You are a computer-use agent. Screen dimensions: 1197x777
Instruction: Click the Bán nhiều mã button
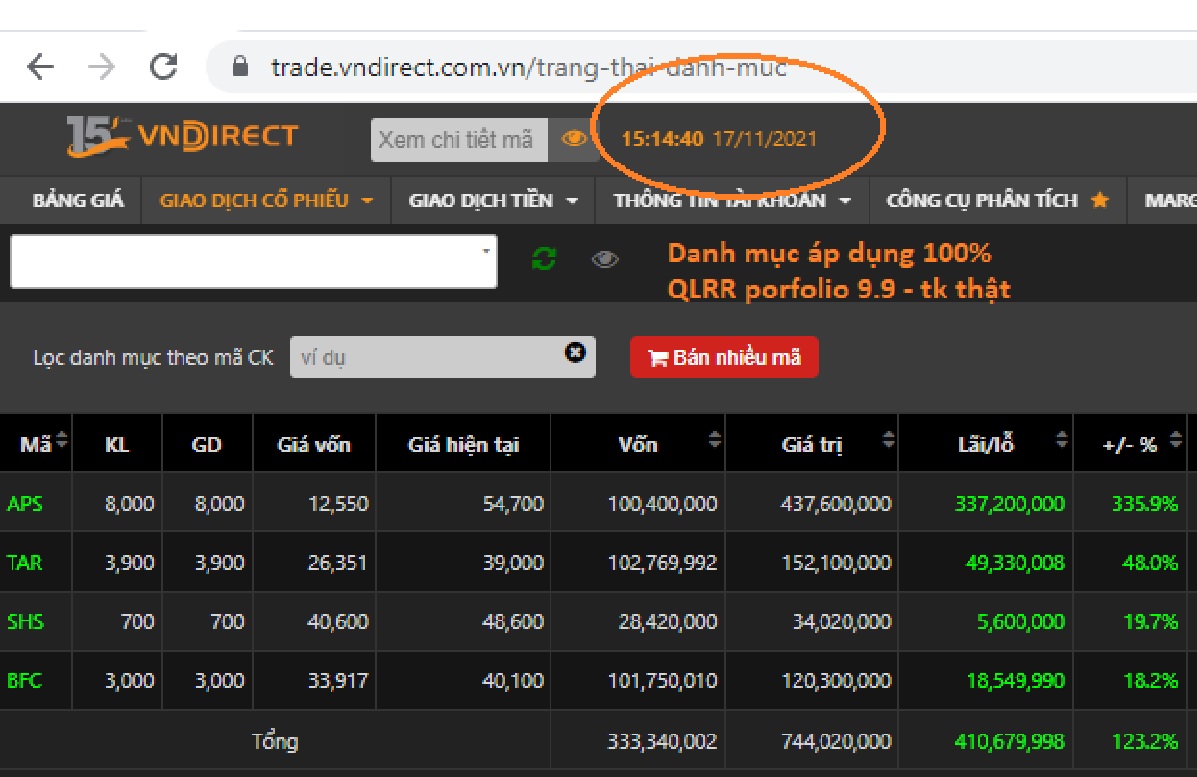coord(724,358)
